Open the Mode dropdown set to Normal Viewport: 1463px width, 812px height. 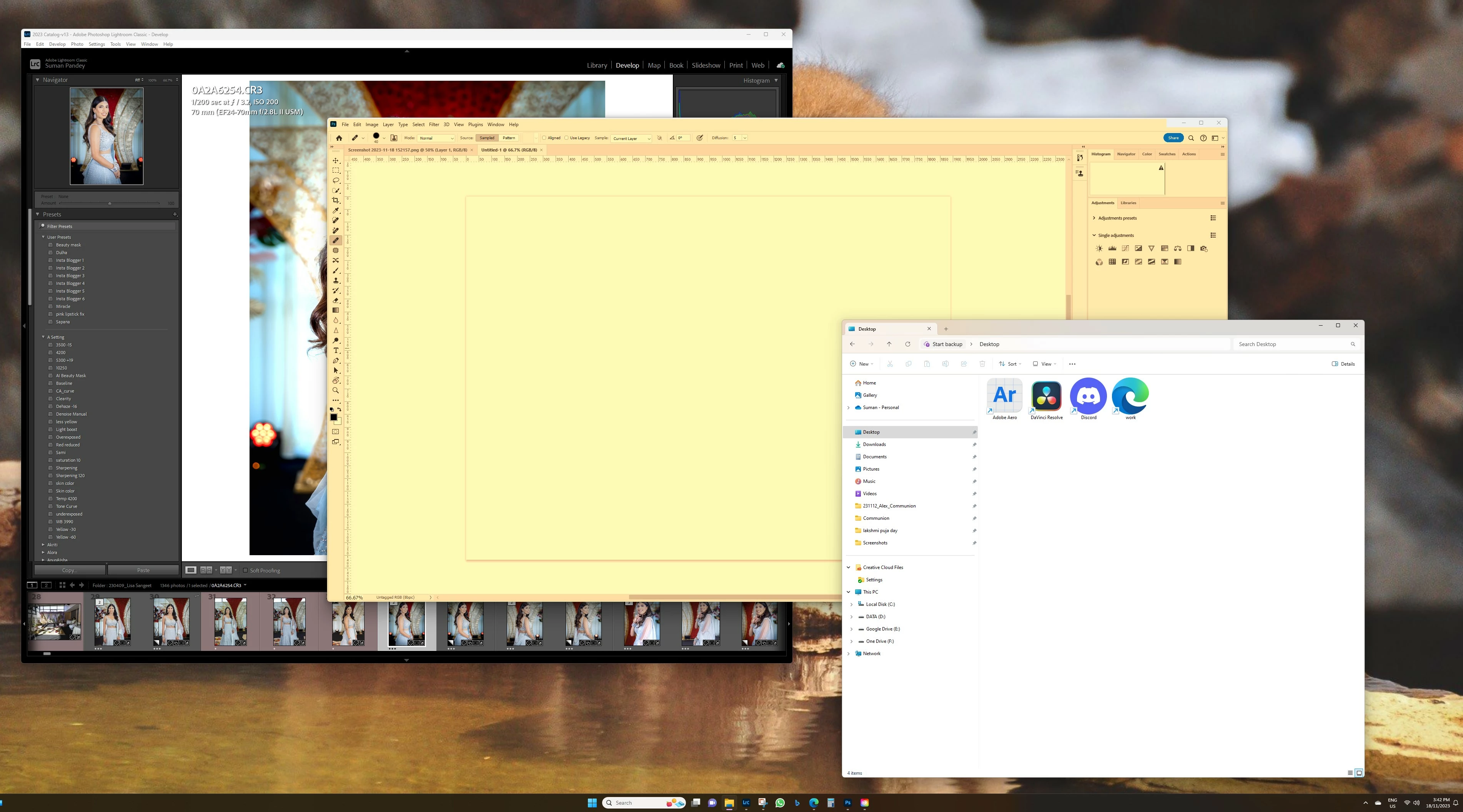(x=436, y=138)
